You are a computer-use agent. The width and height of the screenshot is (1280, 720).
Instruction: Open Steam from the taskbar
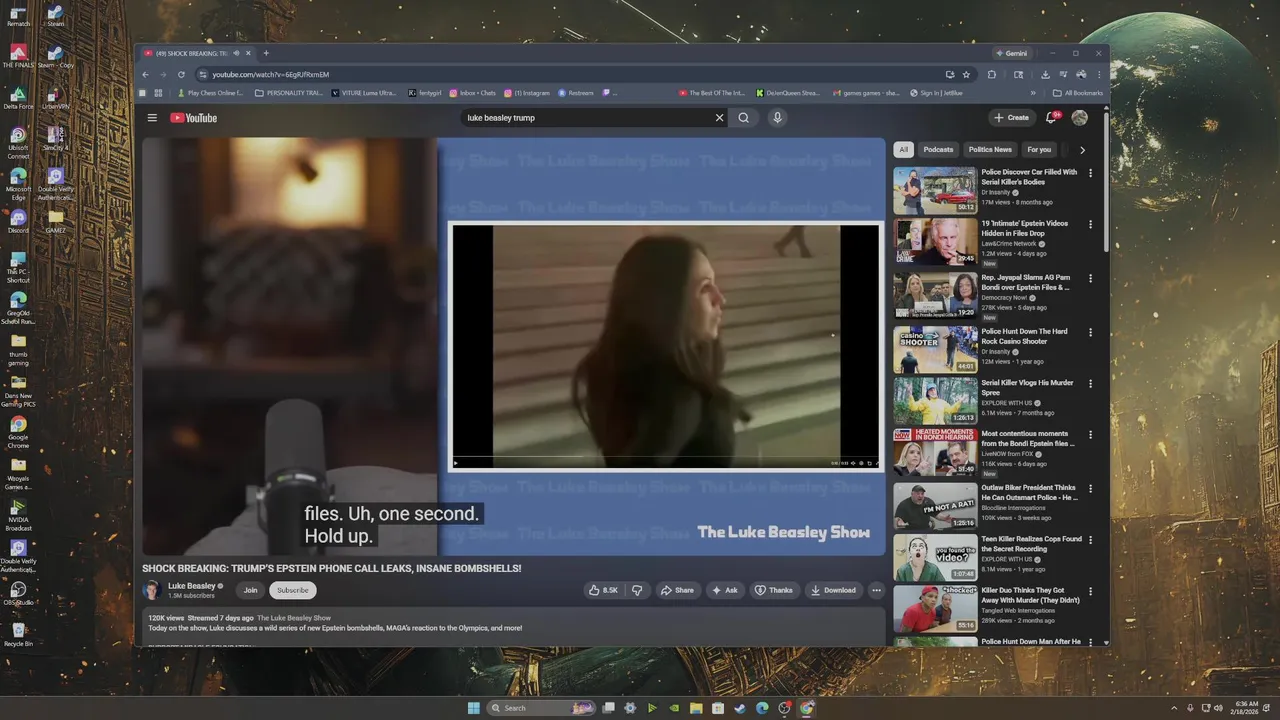(x=740, y=708)
